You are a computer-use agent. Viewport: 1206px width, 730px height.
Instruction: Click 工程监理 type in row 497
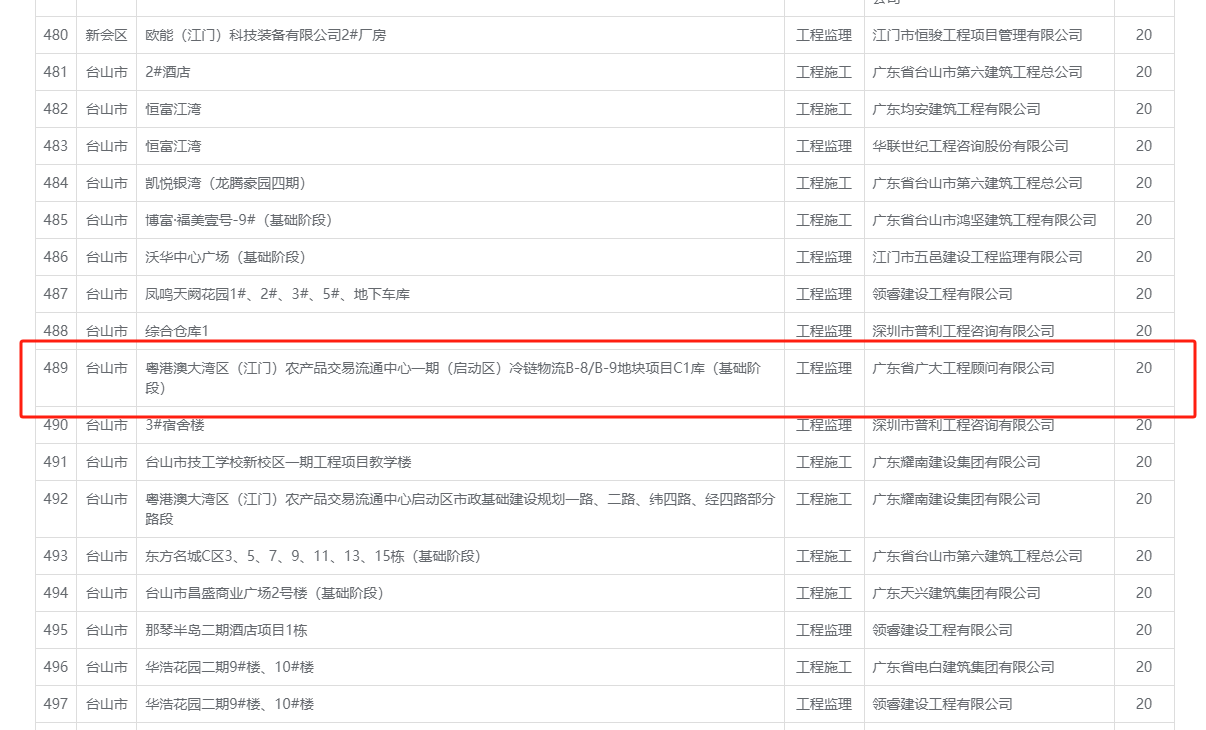824,704
